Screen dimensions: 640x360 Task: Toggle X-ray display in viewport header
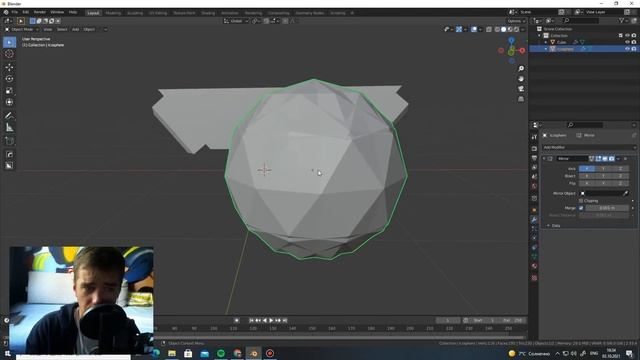(489, 29)
